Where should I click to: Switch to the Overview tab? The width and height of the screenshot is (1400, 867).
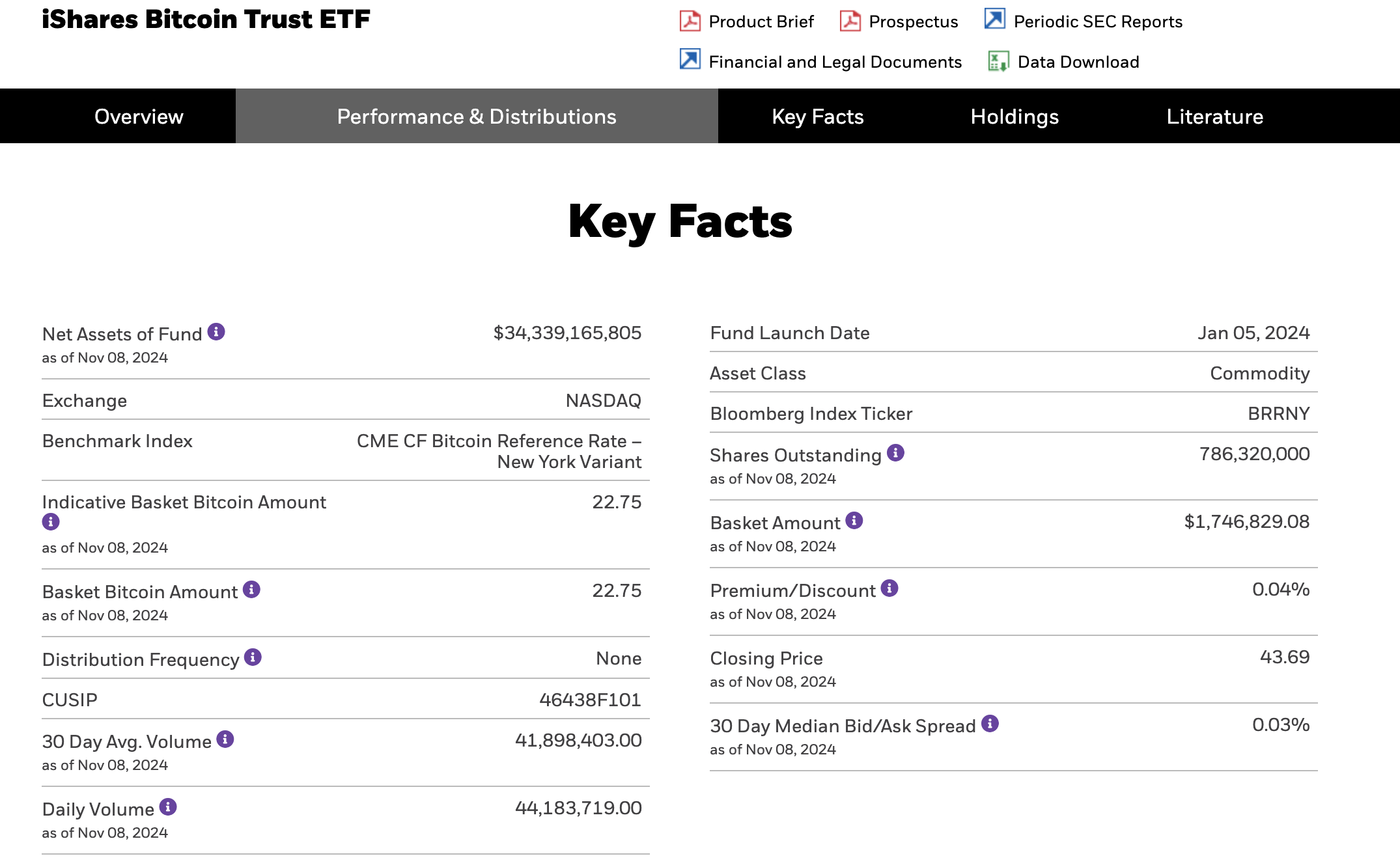coord(139,117)
